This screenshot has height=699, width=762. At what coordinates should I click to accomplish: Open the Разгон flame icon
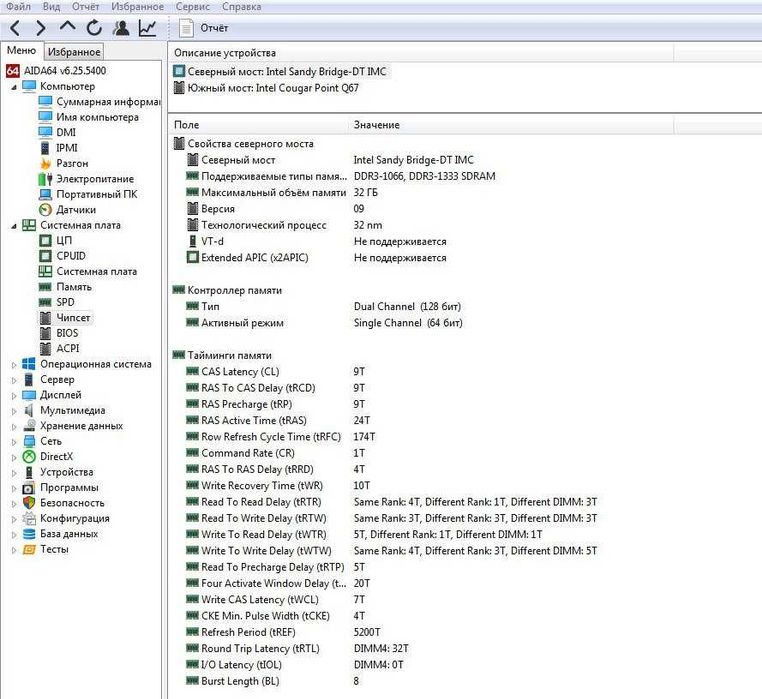(45, 163)
